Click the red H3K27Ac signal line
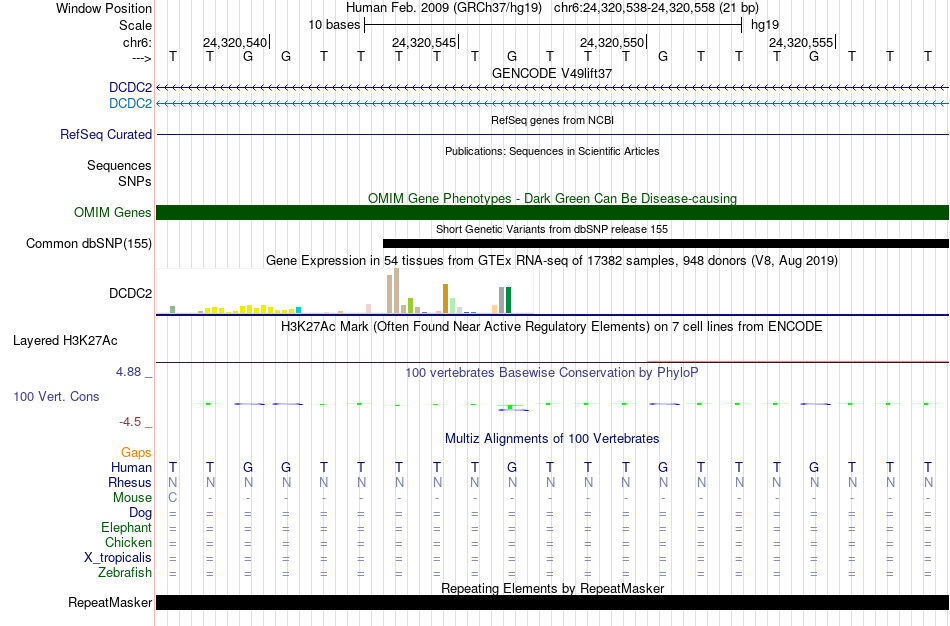950x626 pixels. click(x=798, y=362)
